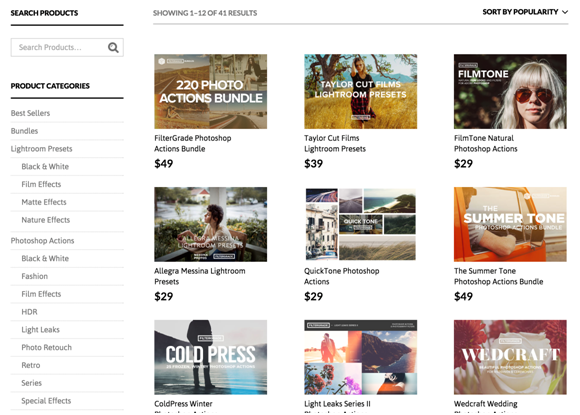Image resolution: width=580 pixels, height=415 pixels.
Task: Select Film Effects under Photoshop Actions
Action: pos(41,294)
